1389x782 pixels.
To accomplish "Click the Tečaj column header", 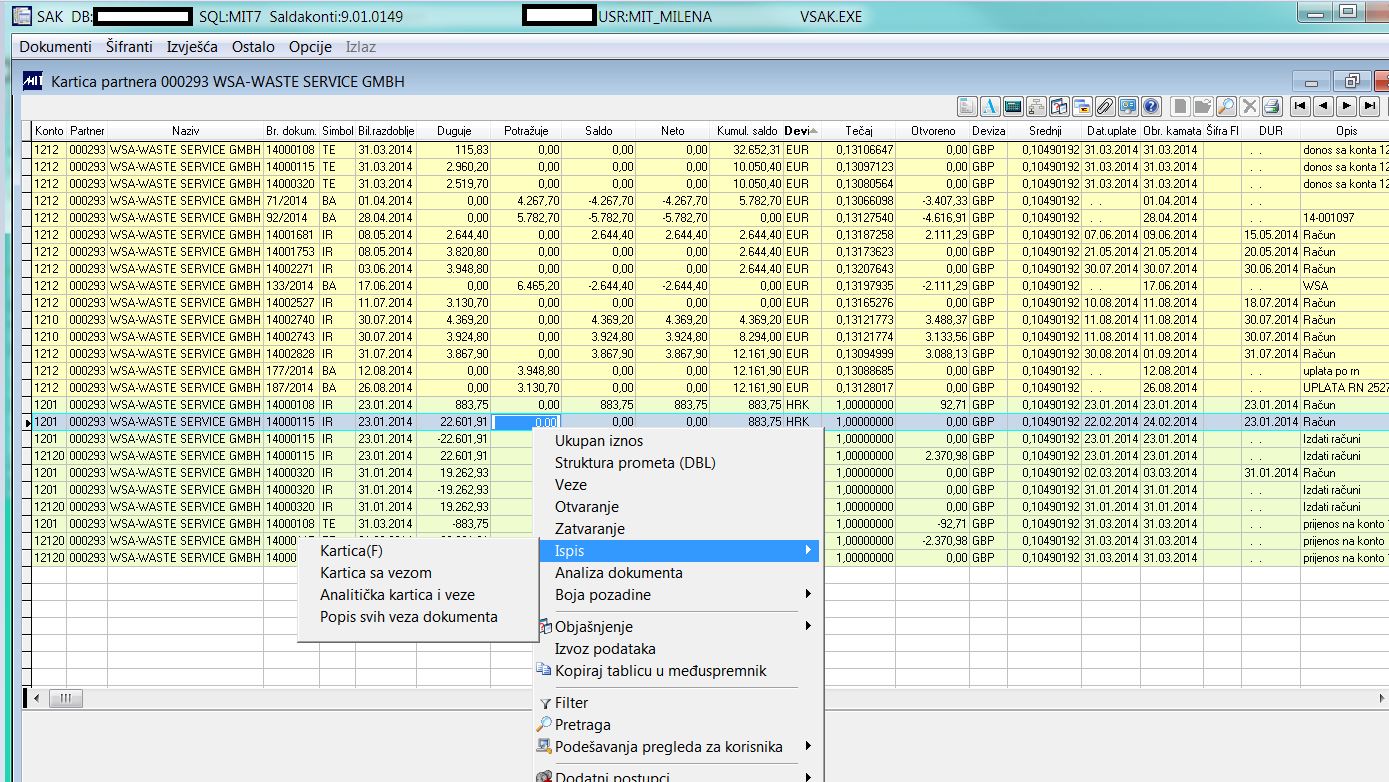I will point(859,131).
